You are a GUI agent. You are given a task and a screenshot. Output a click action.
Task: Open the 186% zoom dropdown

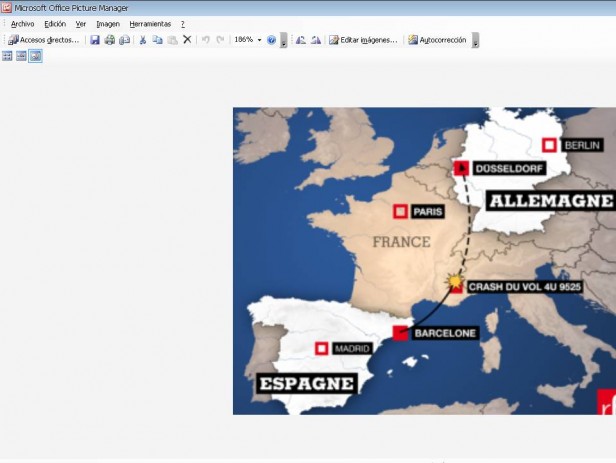[x=259, y=40]
